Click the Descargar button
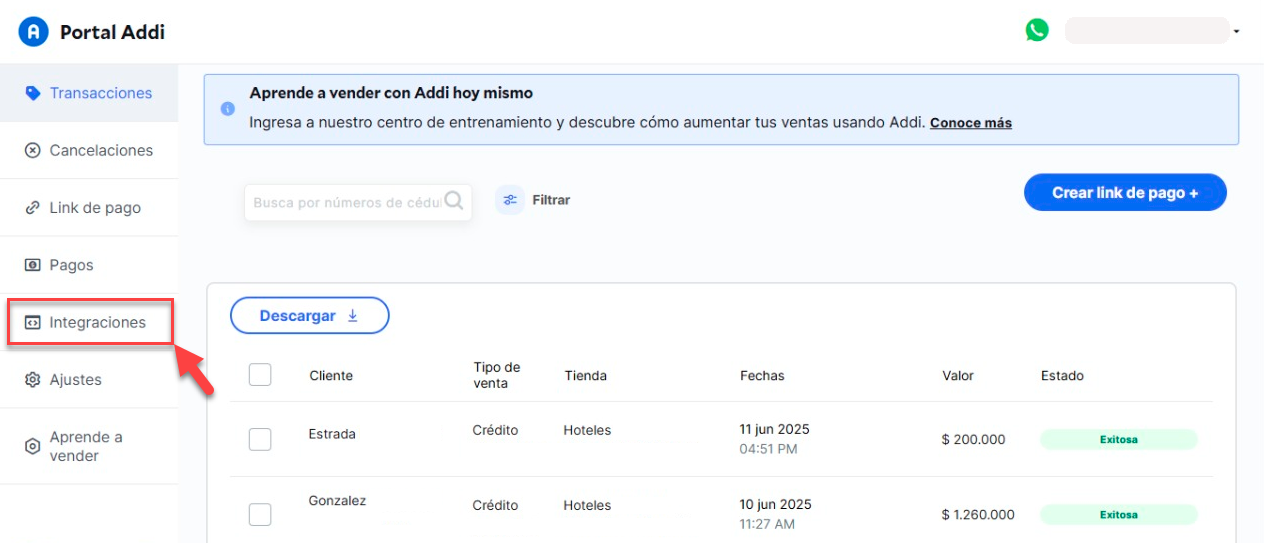Viewport: 1264px width, 543px height. tap(309, 315)
